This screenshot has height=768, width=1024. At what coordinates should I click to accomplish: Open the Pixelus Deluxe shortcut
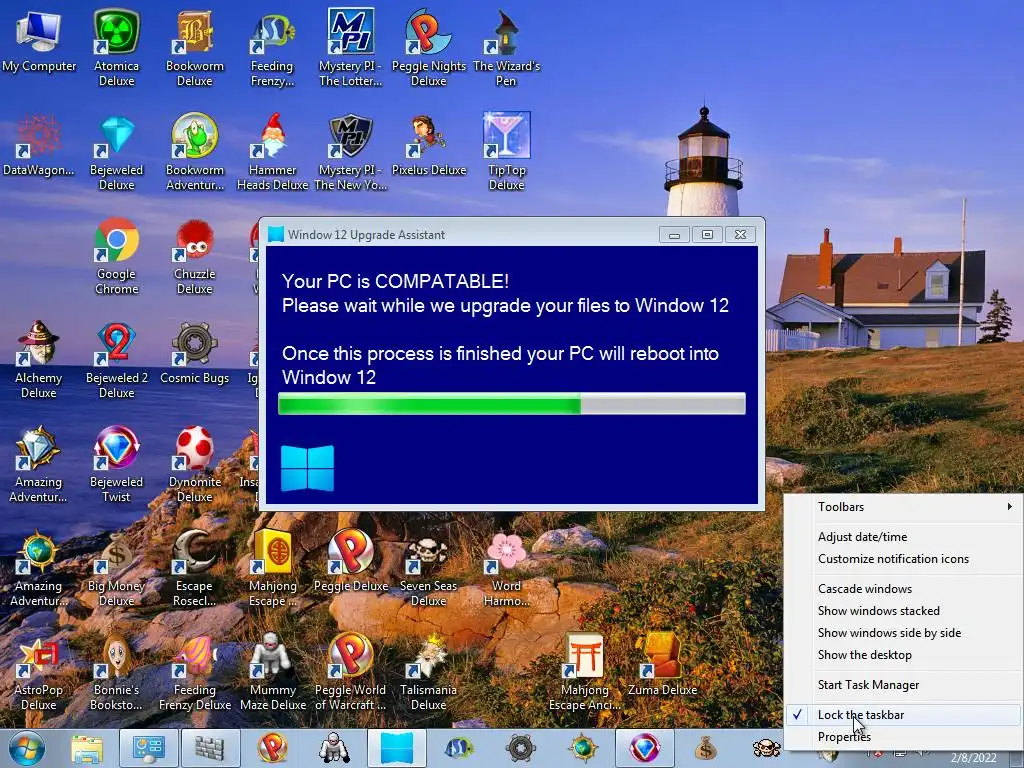428,145
